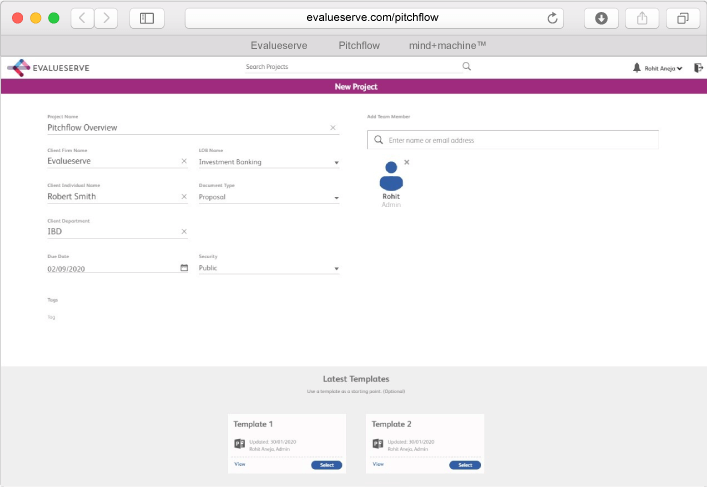This screenshot has height=487, width=707.
Task: Switch to the Pitchflow tab
Action: [x=359, y=46]
